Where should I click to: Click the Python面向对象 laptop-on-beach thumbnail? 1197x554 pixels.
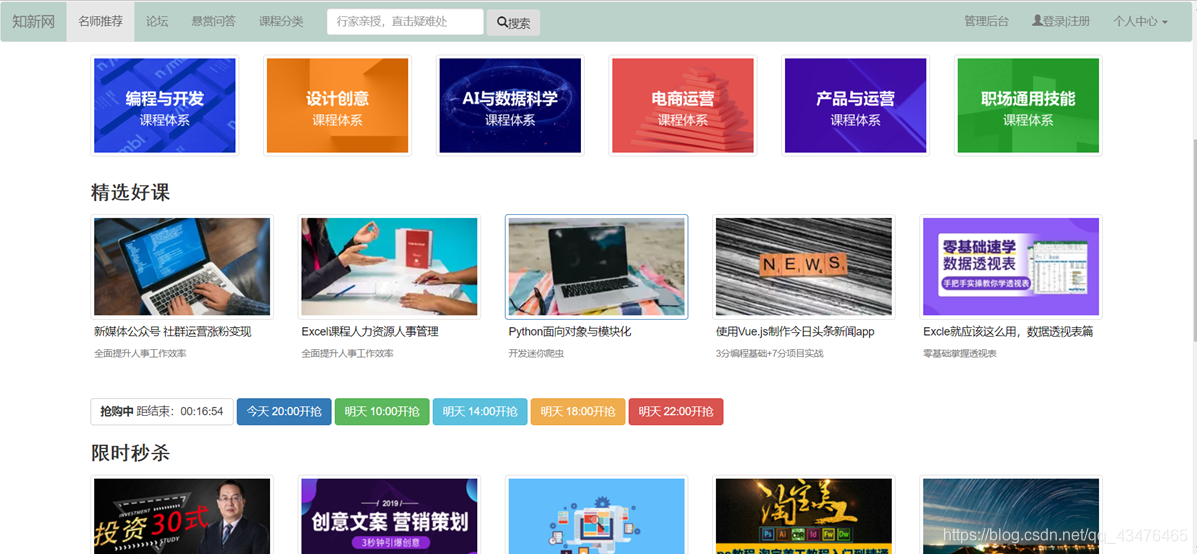point(597,267)
